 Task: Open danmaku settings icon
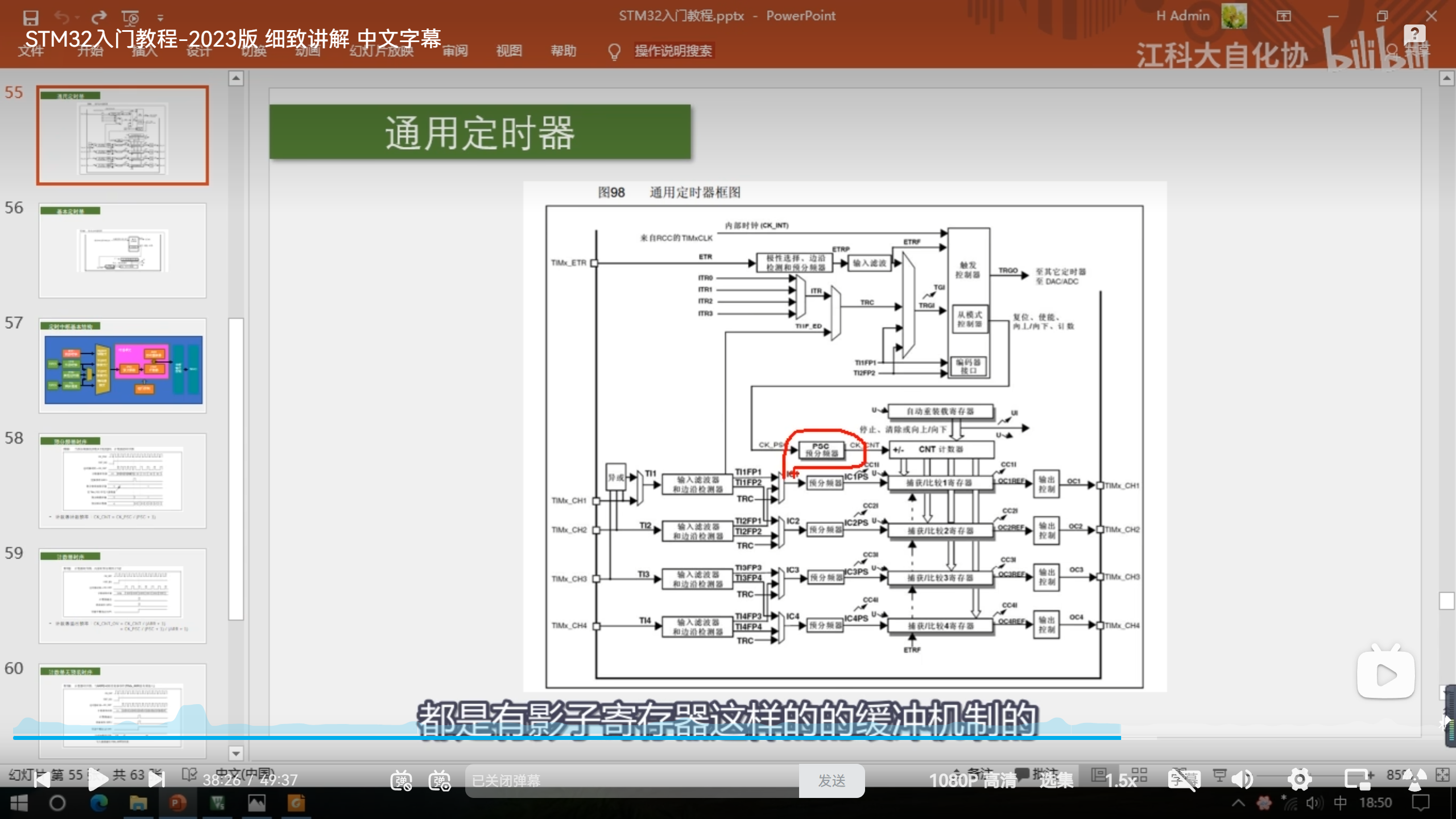click(440, 780)
